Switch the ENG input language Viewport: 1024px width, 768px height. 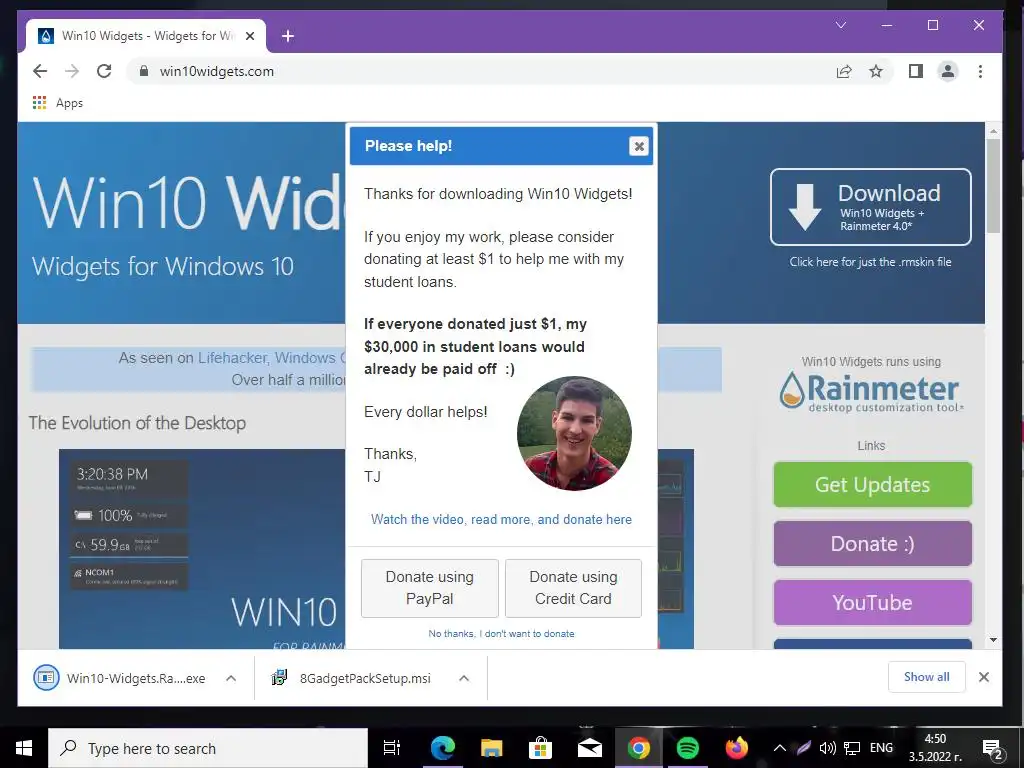881,748
